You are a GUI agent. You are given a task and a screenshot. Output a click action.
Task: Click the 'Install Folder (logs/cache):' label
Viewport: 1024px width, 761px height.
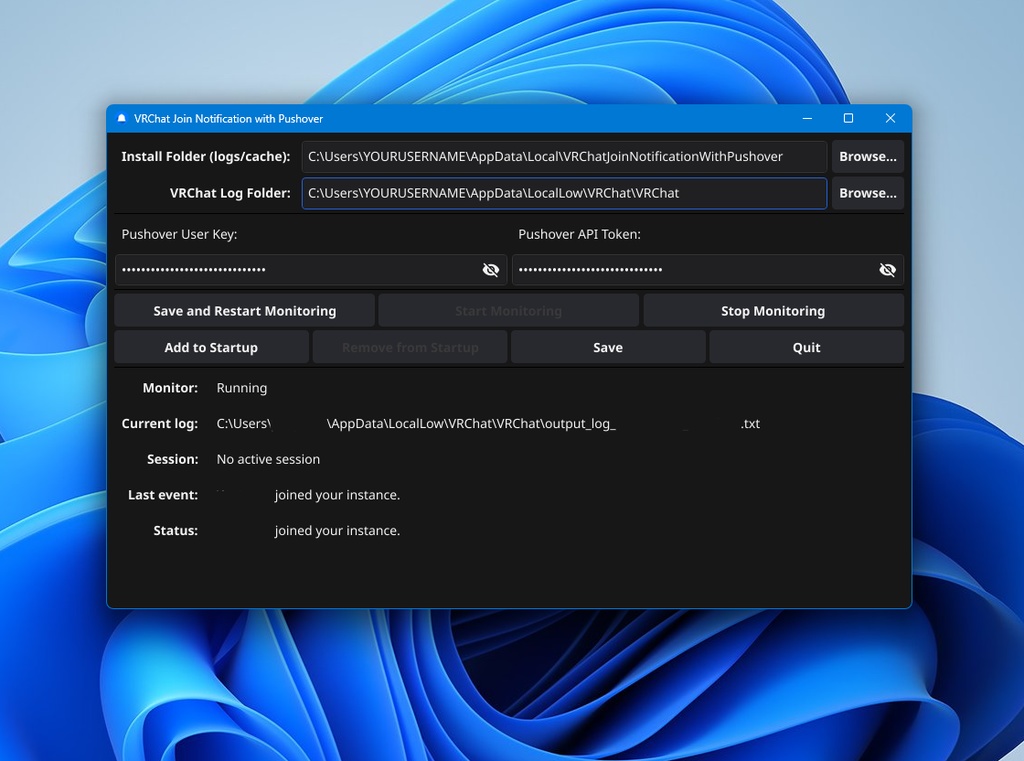(x=206, y=157)
